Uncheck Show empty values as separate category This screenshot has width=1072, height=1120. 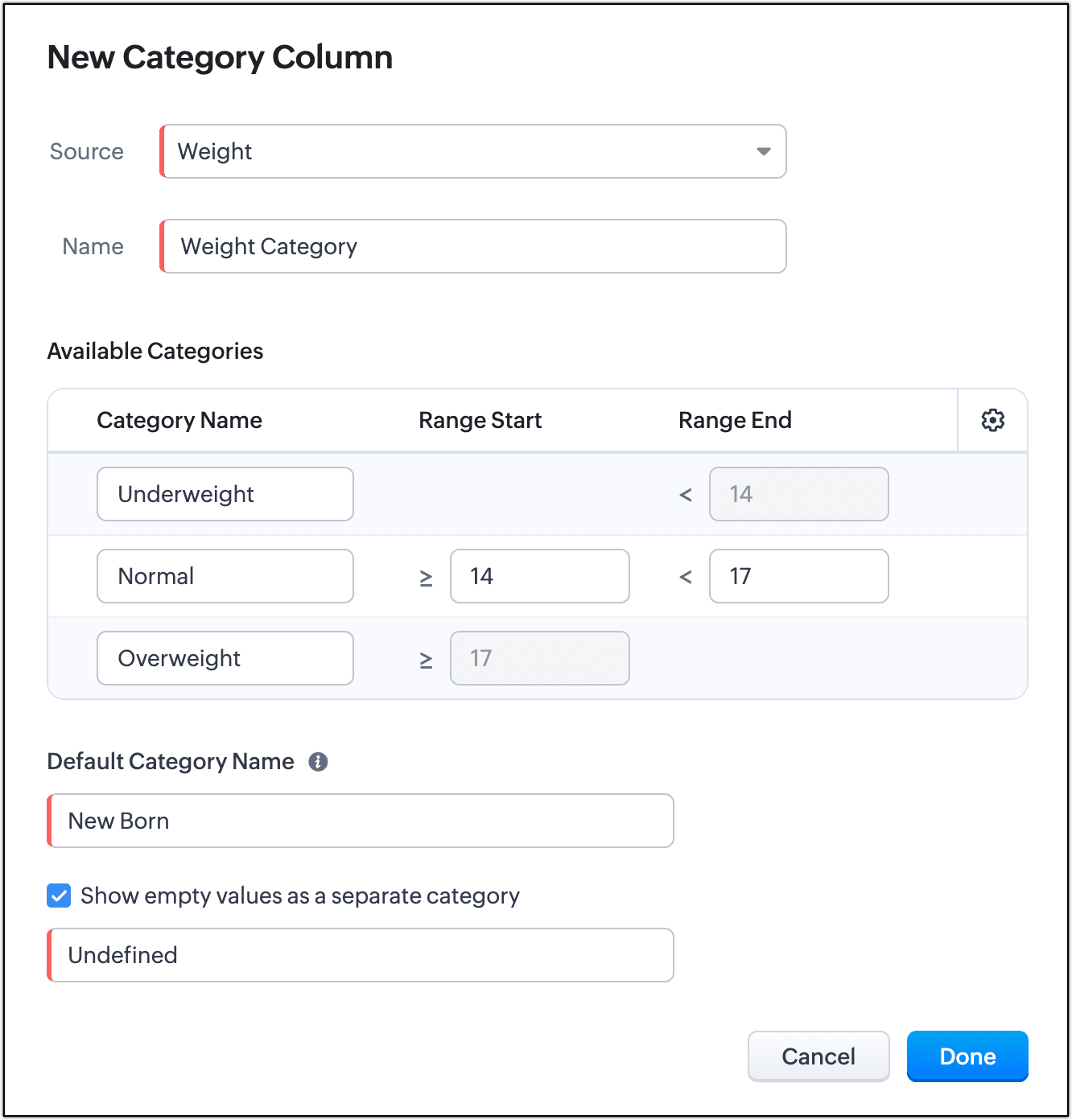(59, 896)
